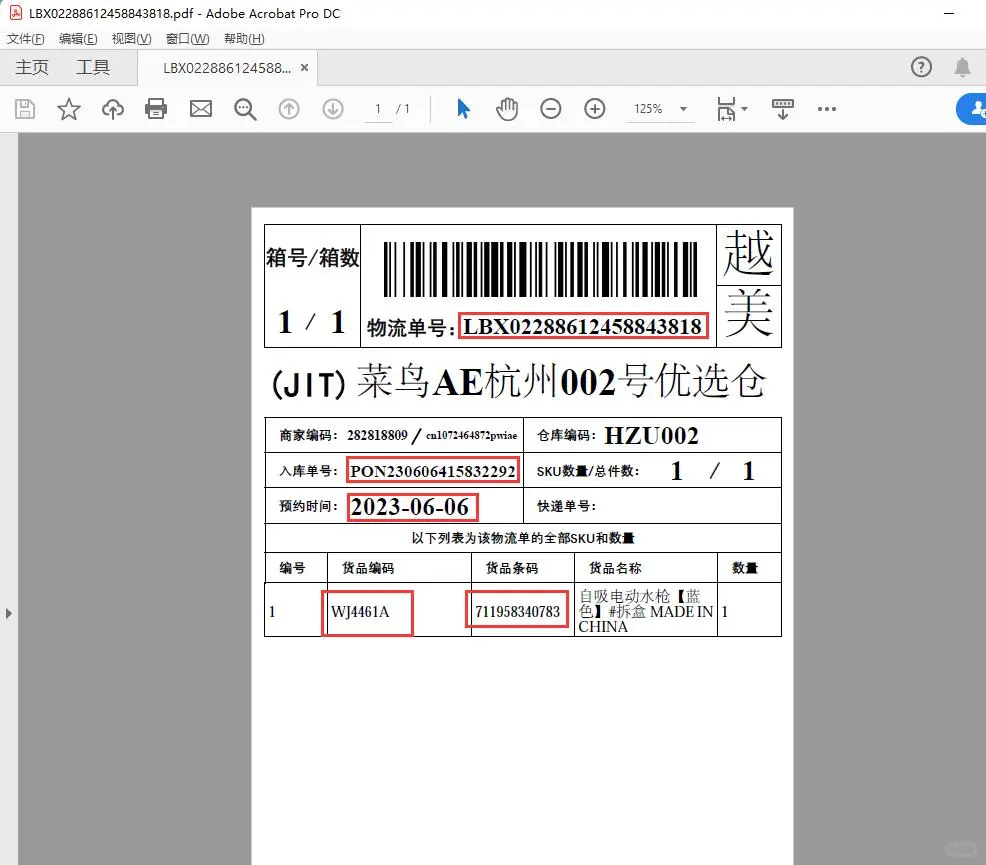986x865 pixels.
Task: Click the 货品名称 column header
Action: [615, 568]
